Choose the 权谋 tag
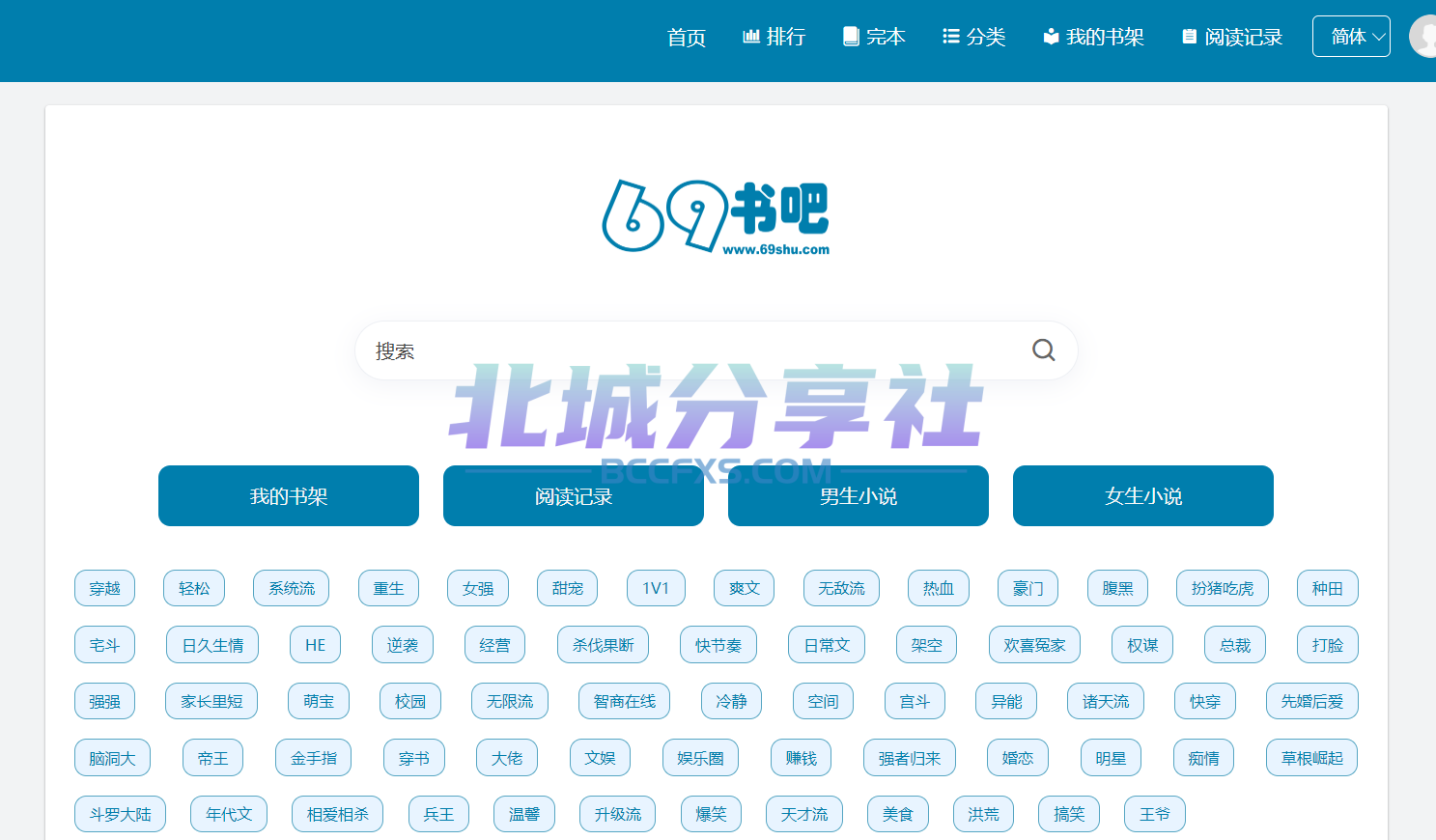This screenshot has height=840, width=1436. click(1142, 645)
